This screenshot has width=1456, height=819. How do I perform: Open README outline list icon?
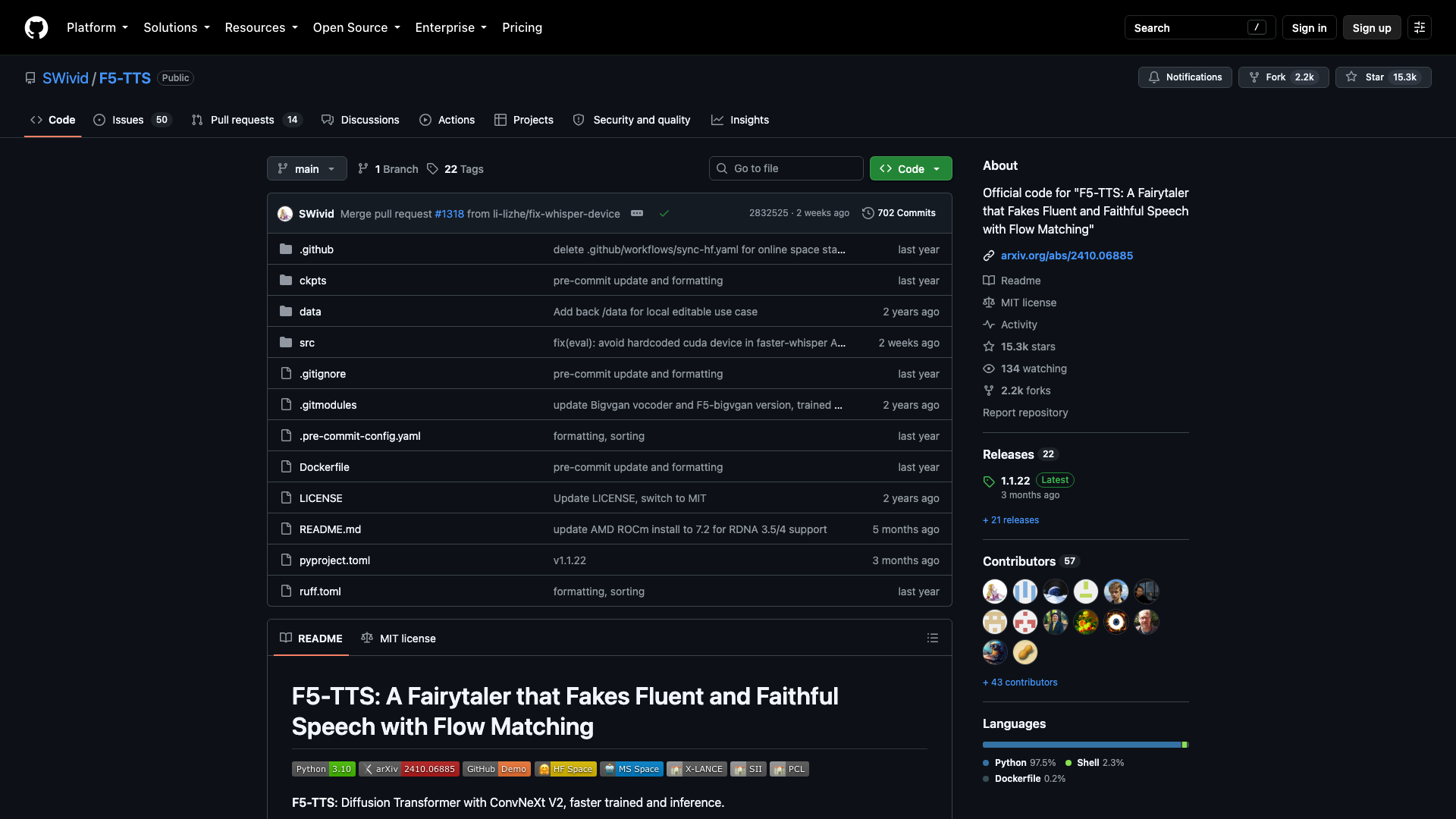tap(933, 638)
